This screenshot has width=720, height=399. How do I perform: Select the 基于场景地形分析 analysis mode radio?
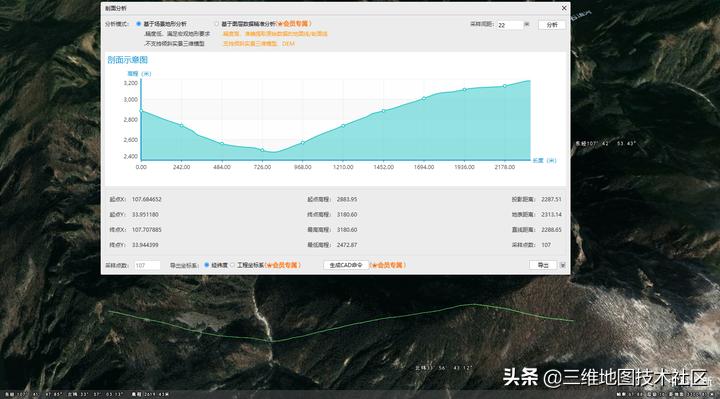point(138,24)
